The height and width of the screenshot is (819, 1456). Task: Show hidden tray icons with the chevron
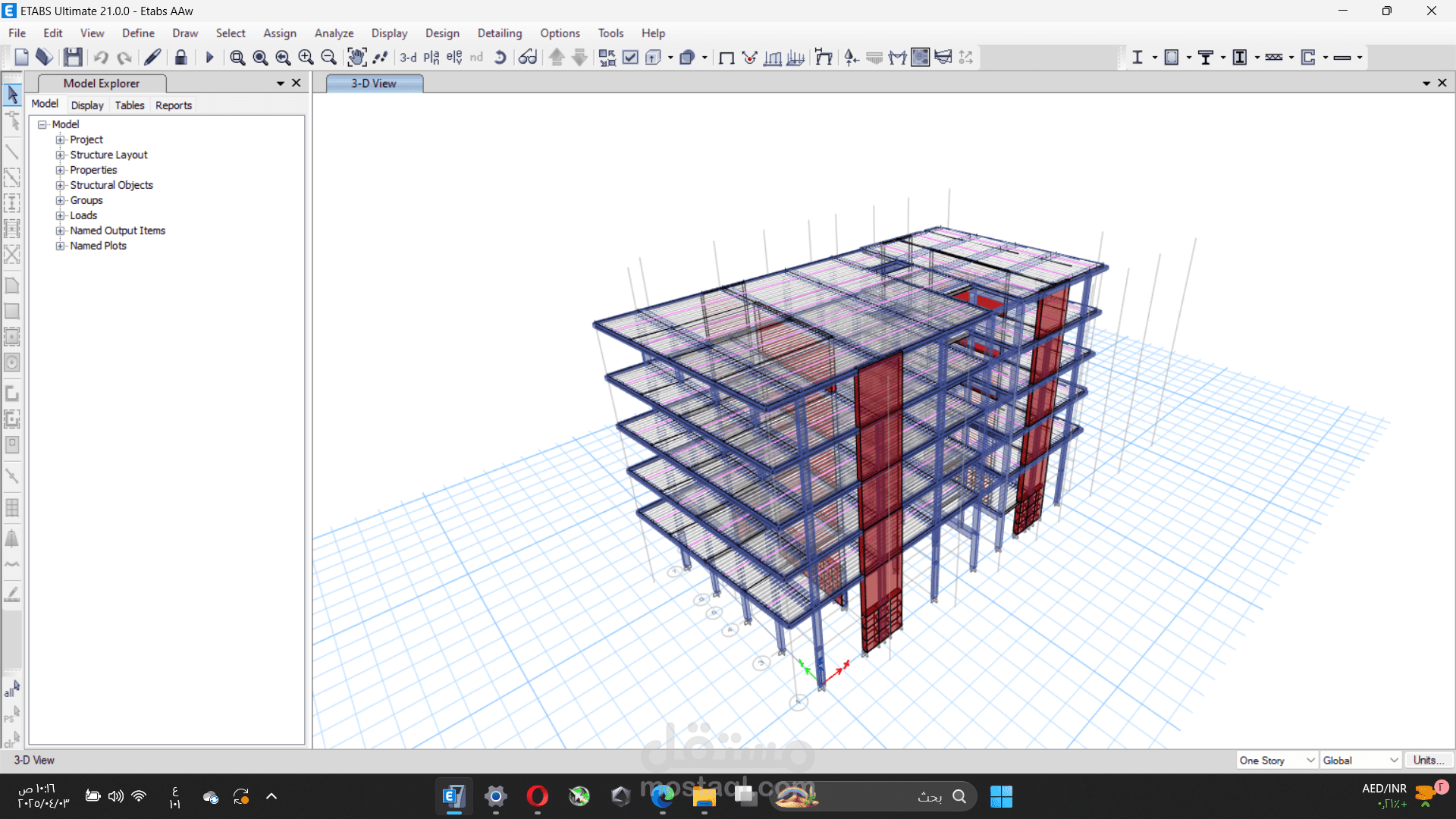271,796
